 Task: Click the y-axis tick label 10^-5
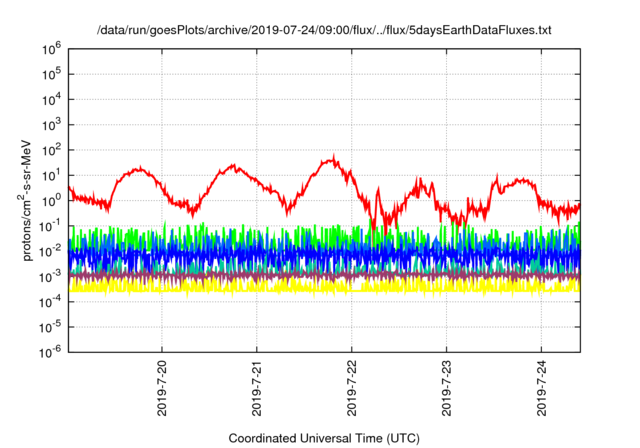(51, 327)
